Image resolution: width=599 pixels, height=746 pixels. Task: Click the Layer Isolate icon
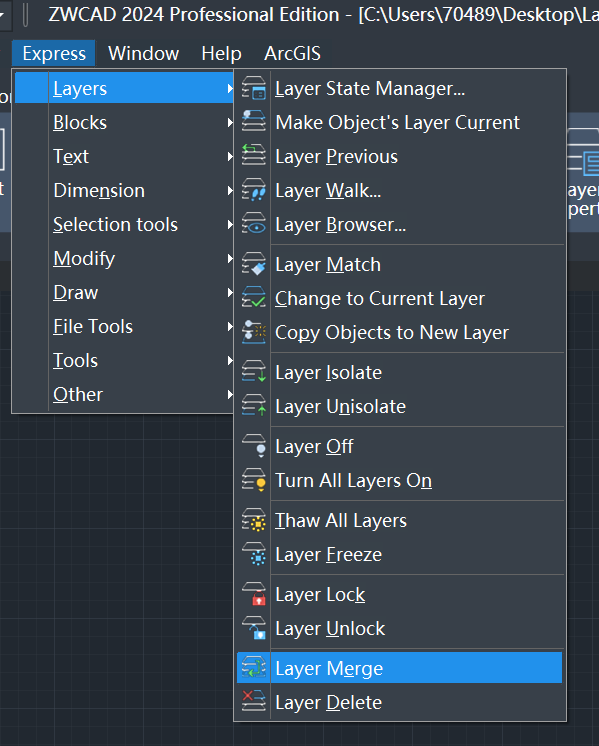pyautogui.click(x=254, y=373)
